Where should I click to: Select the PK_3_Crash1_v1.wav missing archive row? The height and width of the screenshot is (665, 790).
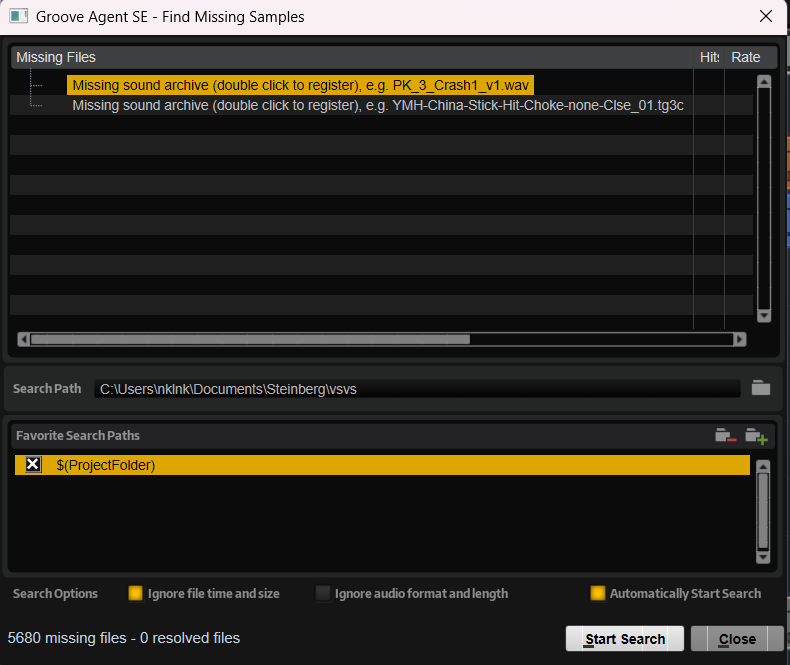(300, 85)
